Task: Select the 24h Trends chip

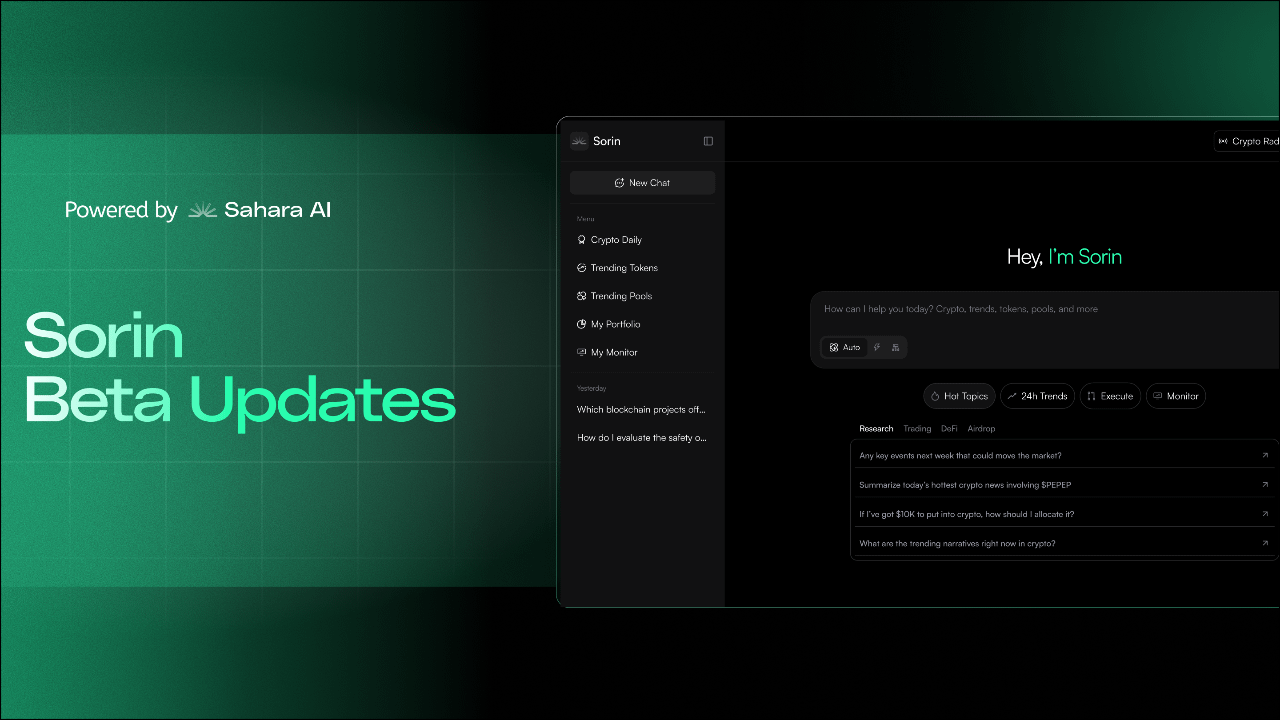Action: (x=1037, y=396)
